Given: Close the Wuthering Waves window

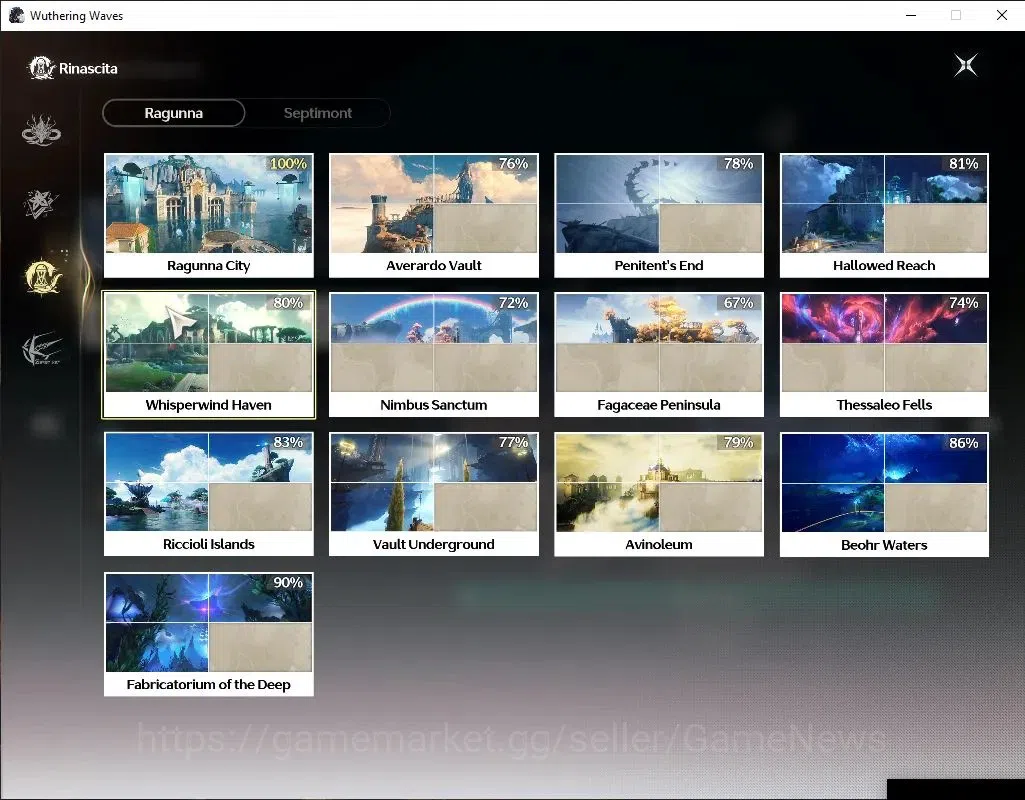Looking at the screenshot, I should tap(1001, 15).
